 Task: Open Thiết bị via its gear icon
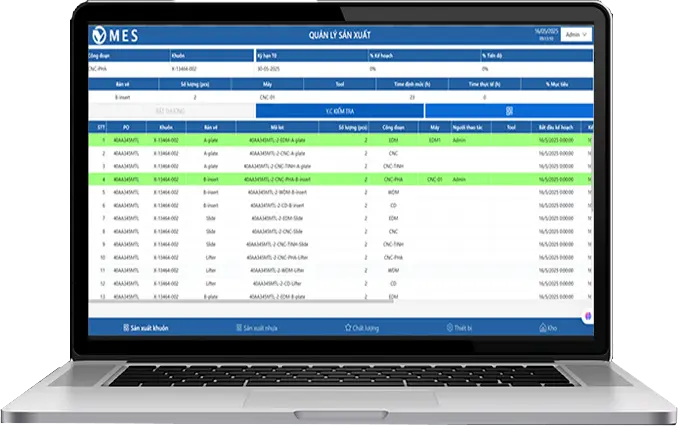click(x=449, y=327)
